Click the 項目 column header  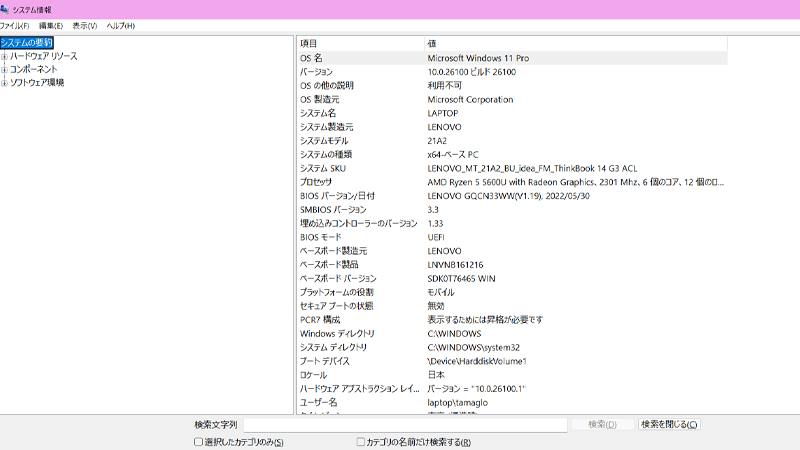point(360,43)
